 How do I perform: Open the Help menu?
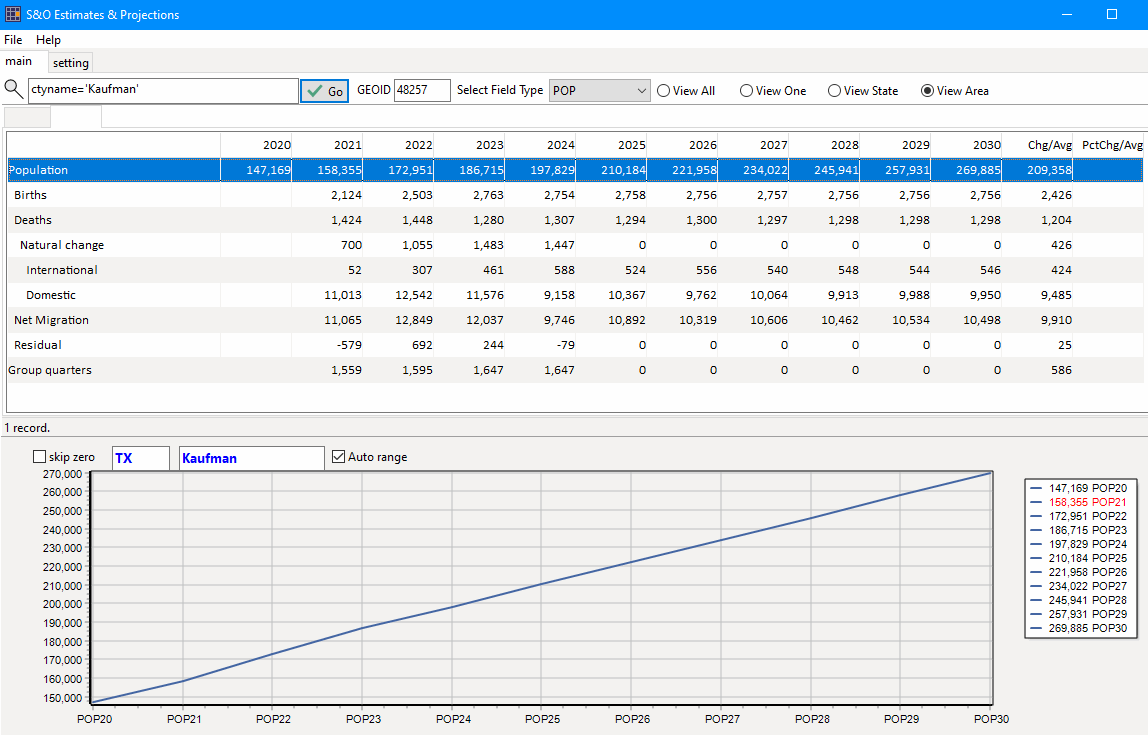tap(48, 40)
